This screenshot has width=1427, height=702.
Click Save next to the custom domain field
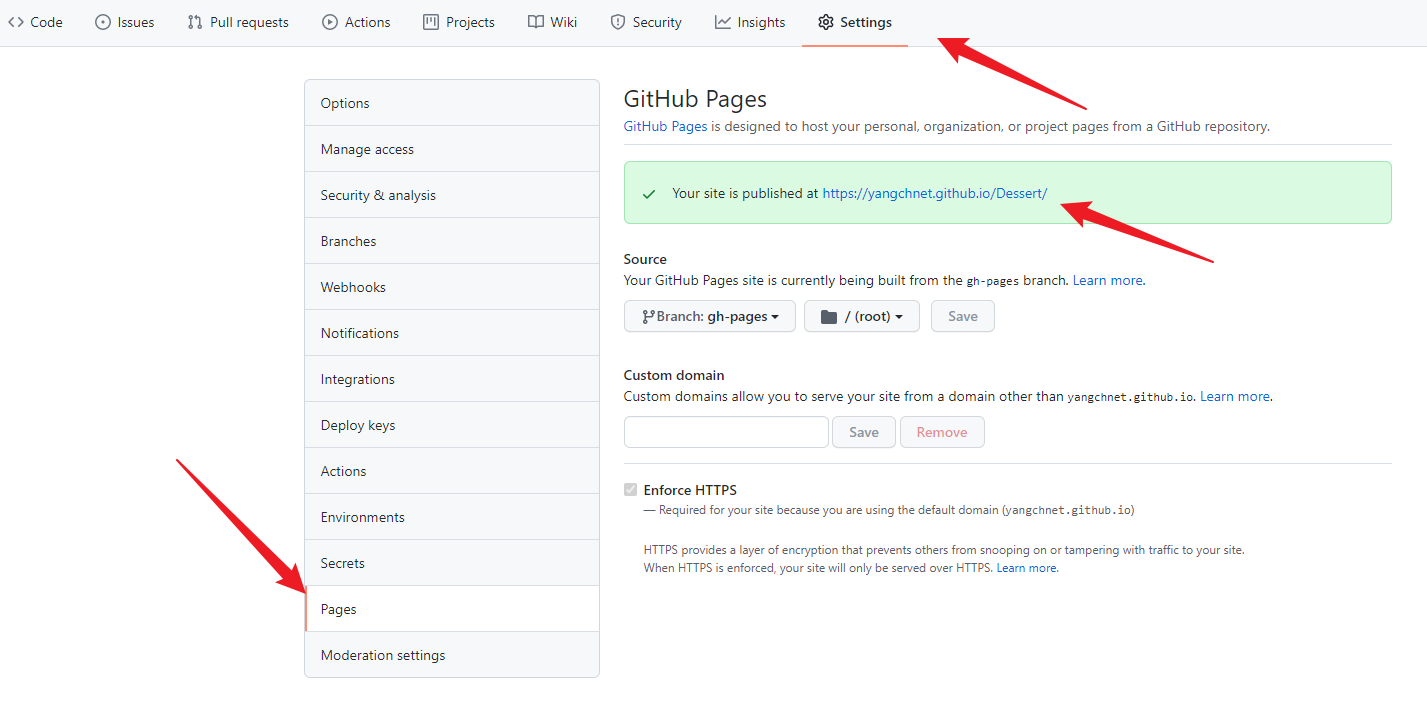pos(864,432)
